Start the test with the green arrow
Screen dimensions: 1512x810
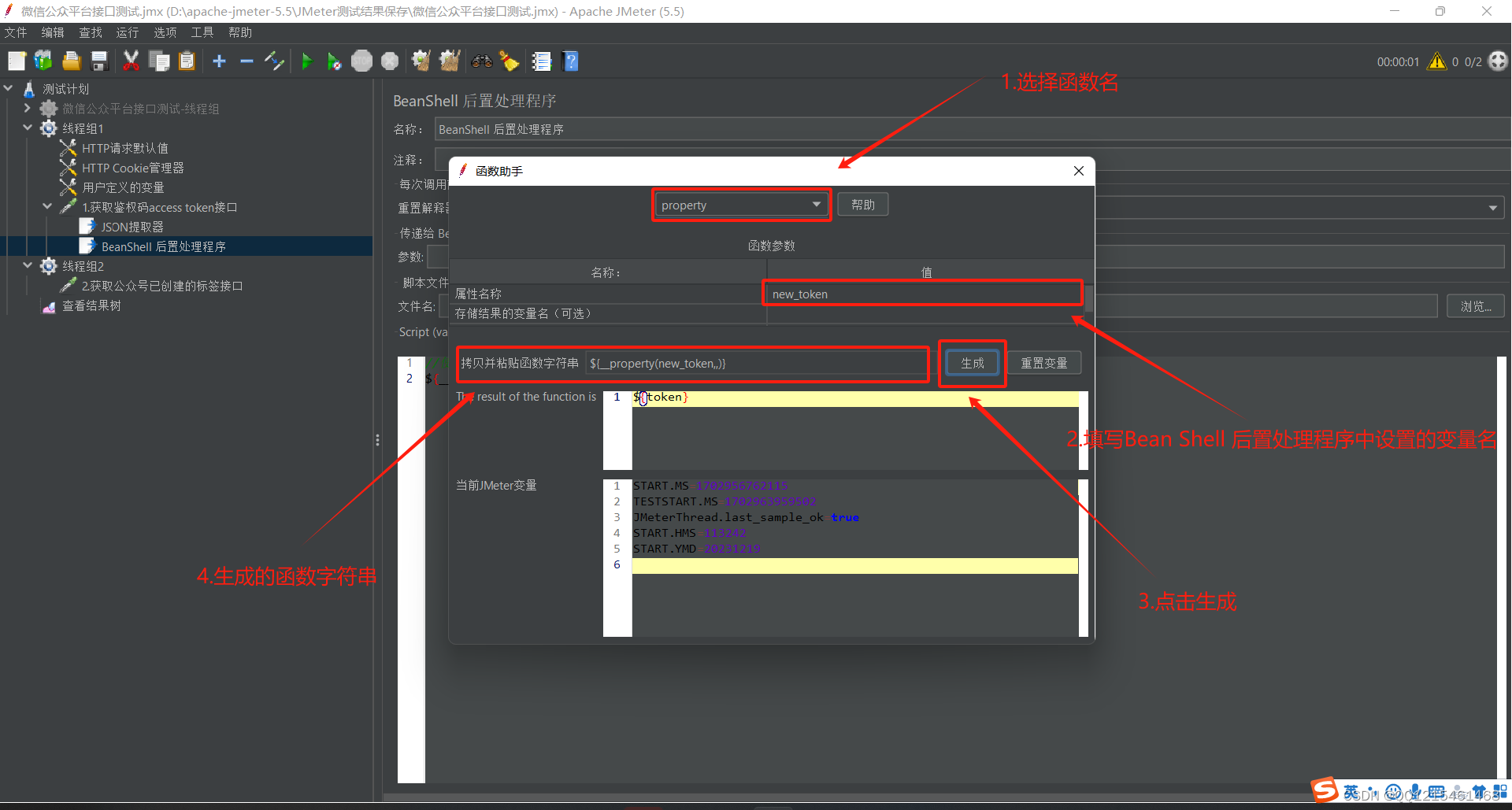(x=307, y=61)
